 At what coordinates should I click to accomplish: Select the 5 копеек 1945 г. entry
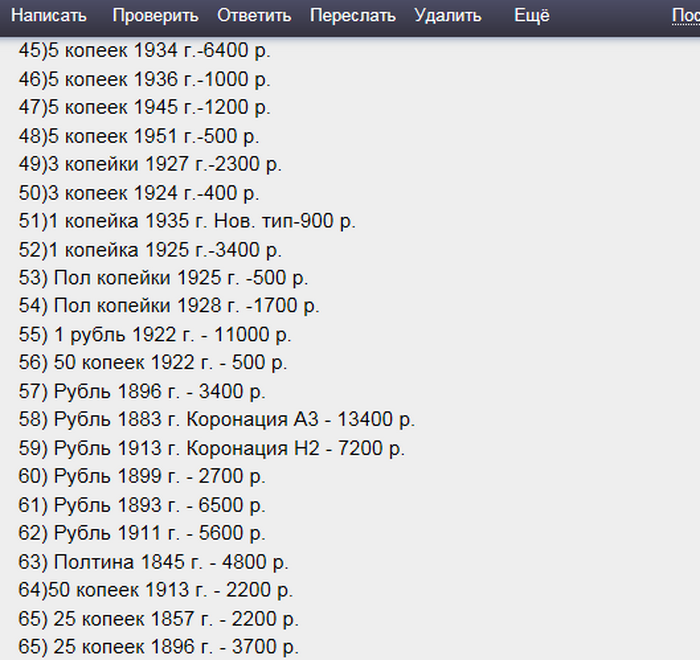[145, 107]
